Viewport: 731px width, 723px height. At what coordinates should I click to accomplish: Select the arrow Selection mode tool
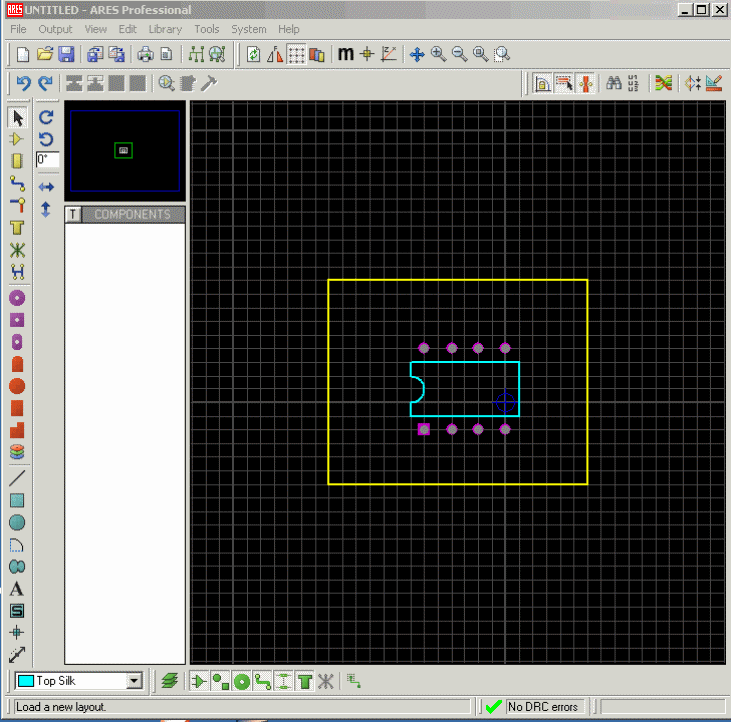coord(17,118)
